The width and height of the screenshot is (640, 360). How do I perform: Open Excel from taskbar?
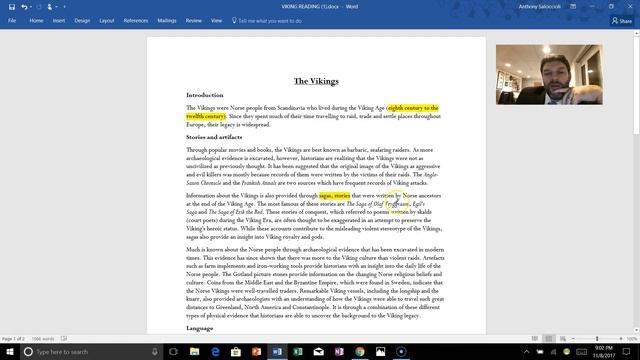click(x=298, y=351)
